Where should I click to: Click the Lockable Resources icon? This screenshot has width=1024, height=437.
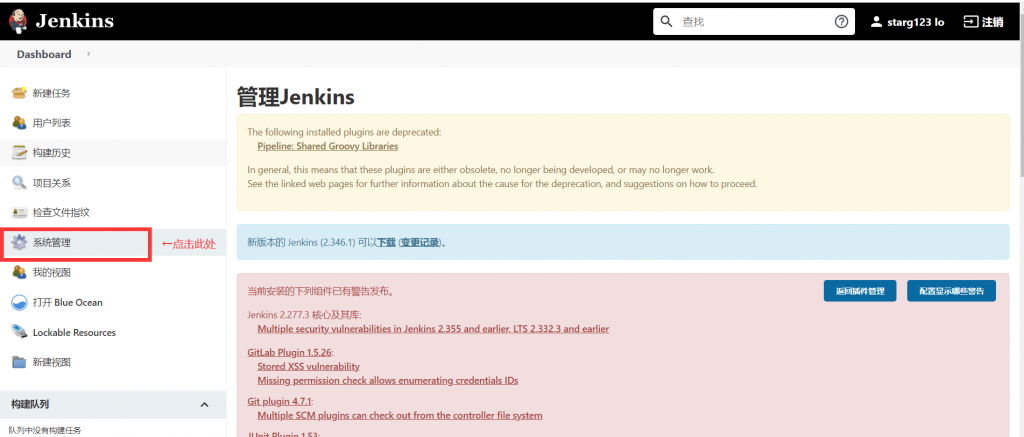20,332
